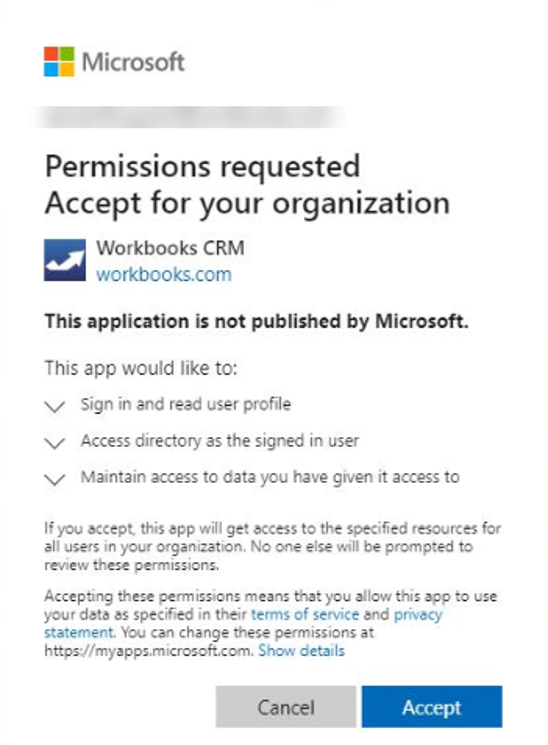Click 'Maintain access to data you have given' text

tap(270, 477)
